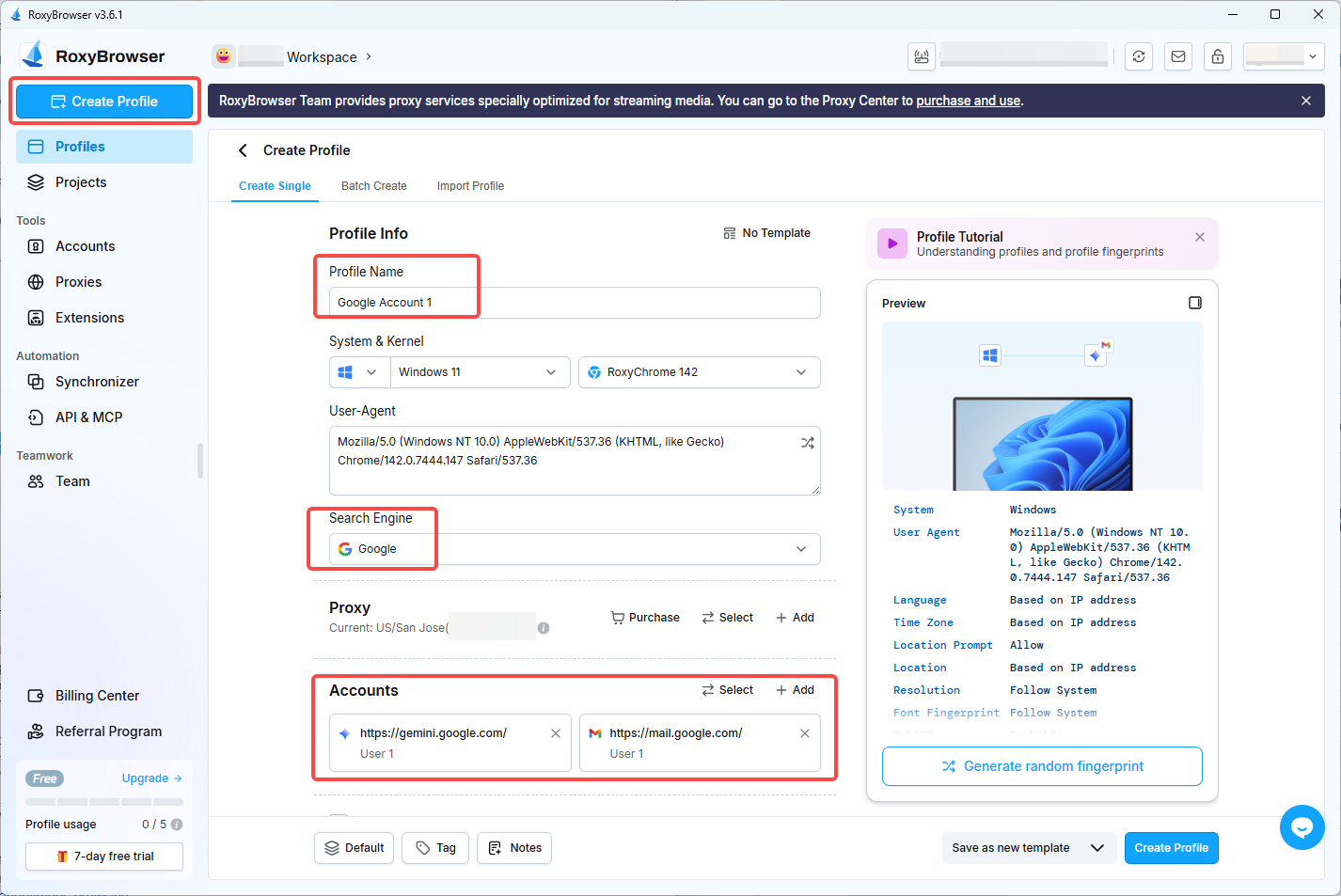Open the RoxyChrome 142 kernel dropdown
The width and height of the screenshot is (1341, 896).
pos(699,372)
